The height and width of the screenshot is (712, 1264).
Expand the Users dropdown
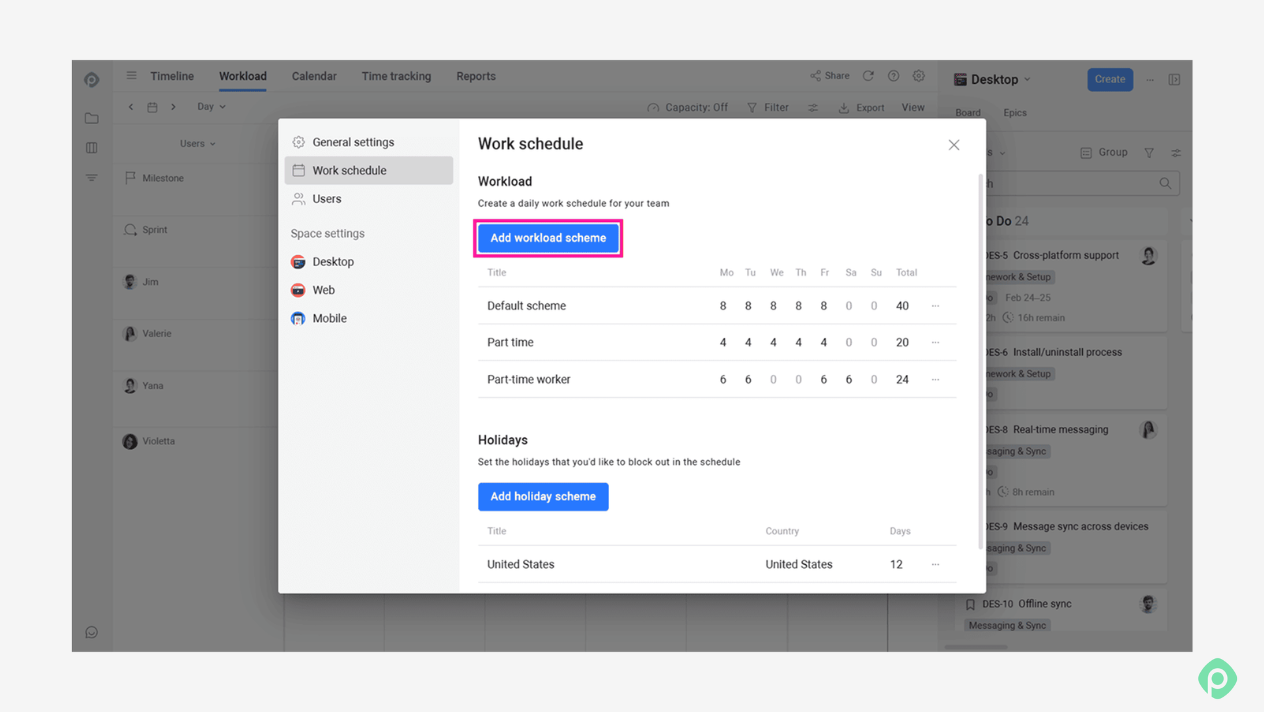pos(198,144)
